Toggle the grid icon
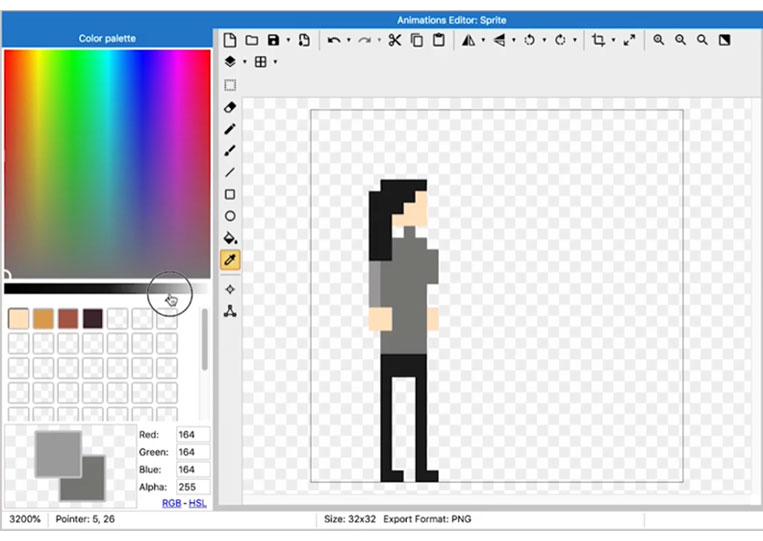This screenshot has width=763, height=541. coord(261,62)
